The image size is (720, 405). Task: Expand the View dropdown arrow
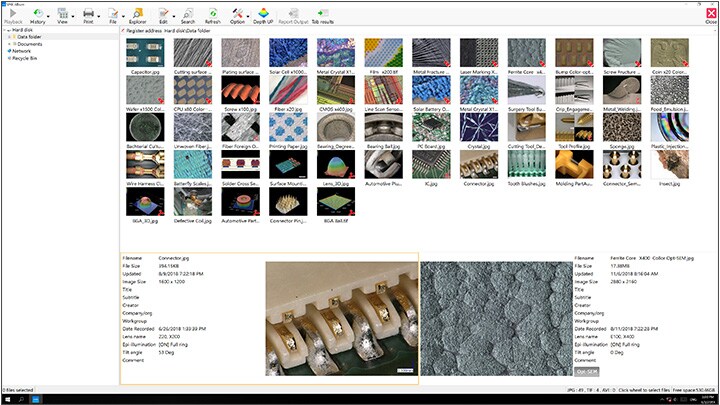point(73,14)
